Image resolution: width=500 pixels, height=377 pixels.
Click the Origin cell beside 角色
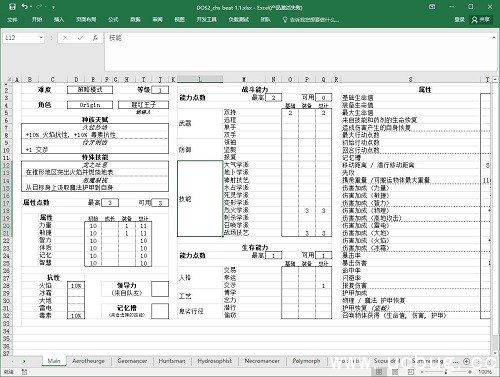pos(90,105)
